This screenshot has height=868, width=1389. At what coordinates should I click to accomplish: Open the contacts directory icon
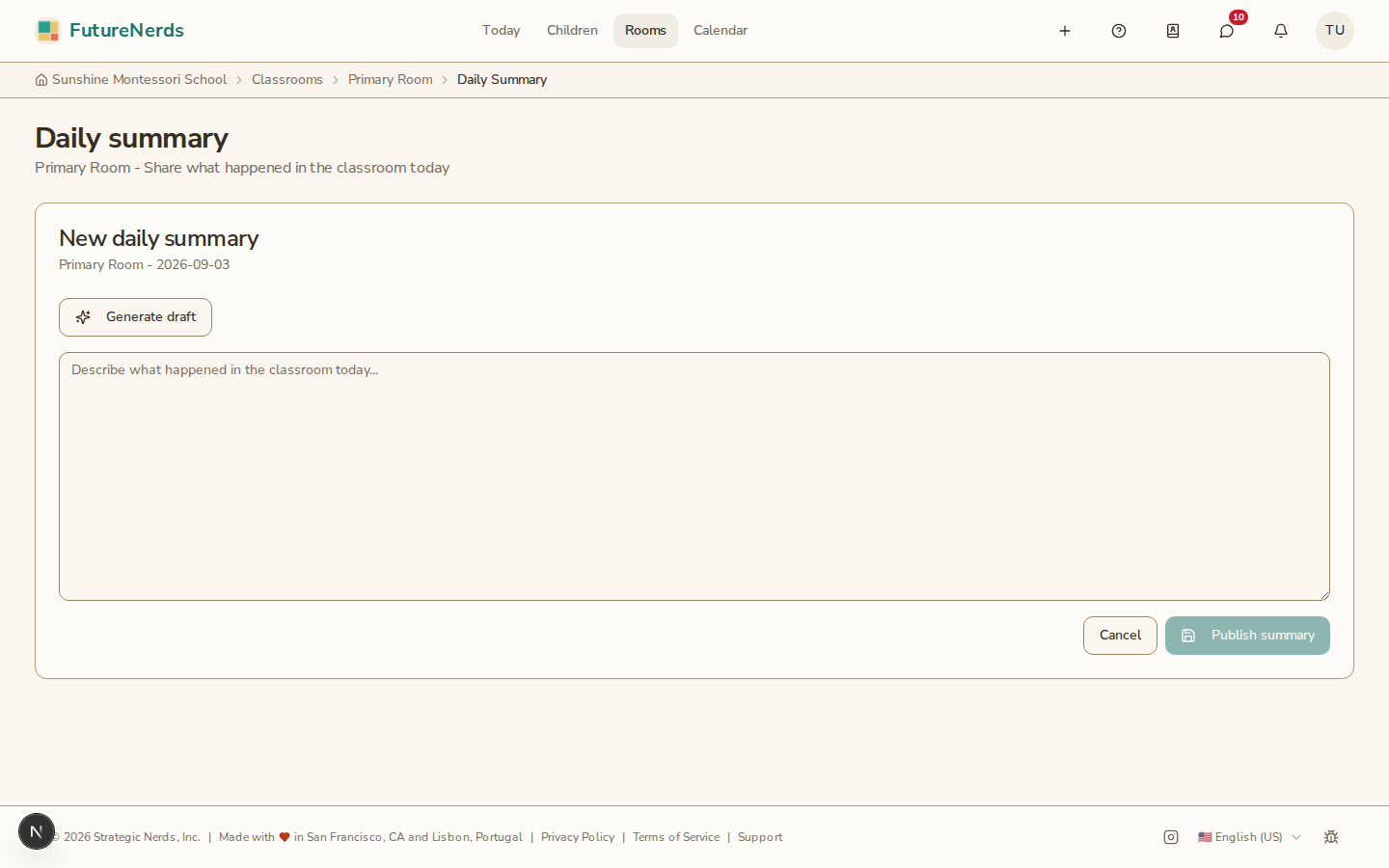coord(1173,31)
